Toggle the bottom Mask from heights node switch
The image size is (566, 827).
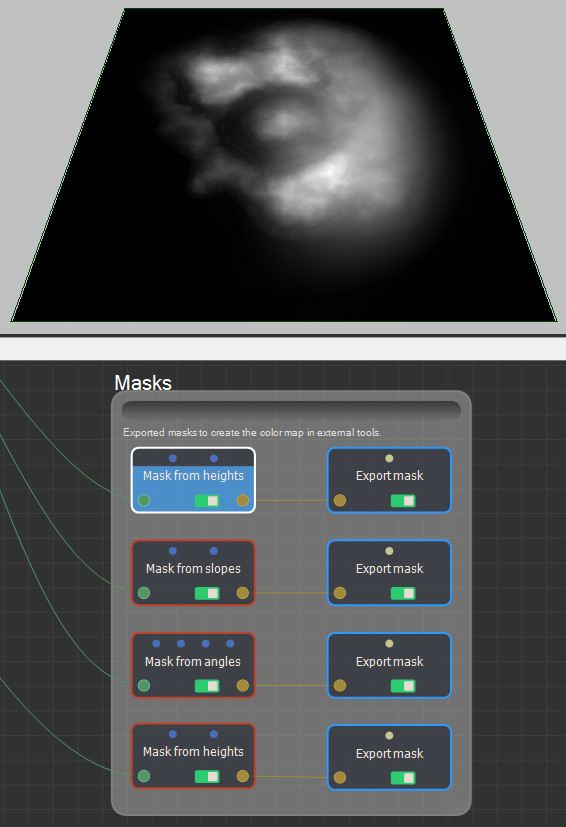click(207, 776)
